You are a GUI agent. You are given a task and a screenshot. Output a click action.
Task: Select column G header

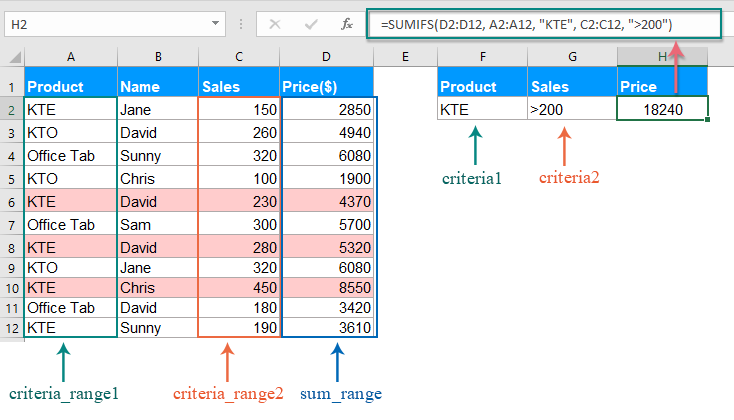[572, 57]
